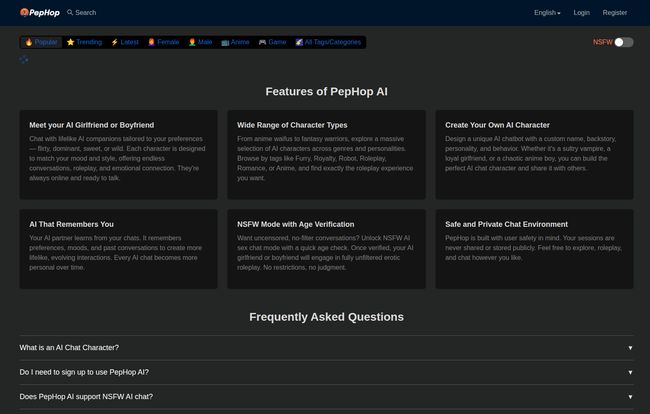Select the Female tab
The height and width of the screenshot is (414, 650).
pos(164,42)
